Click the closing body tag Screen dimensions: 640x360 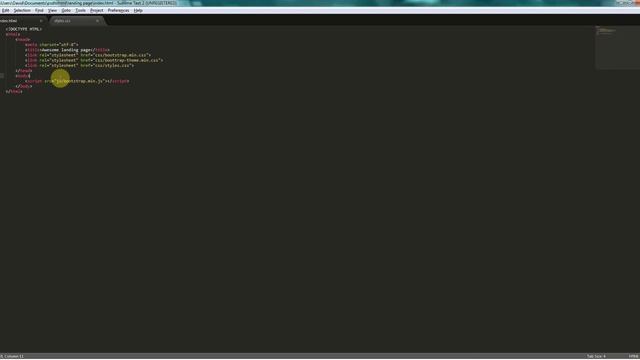(x=24, y=86)
